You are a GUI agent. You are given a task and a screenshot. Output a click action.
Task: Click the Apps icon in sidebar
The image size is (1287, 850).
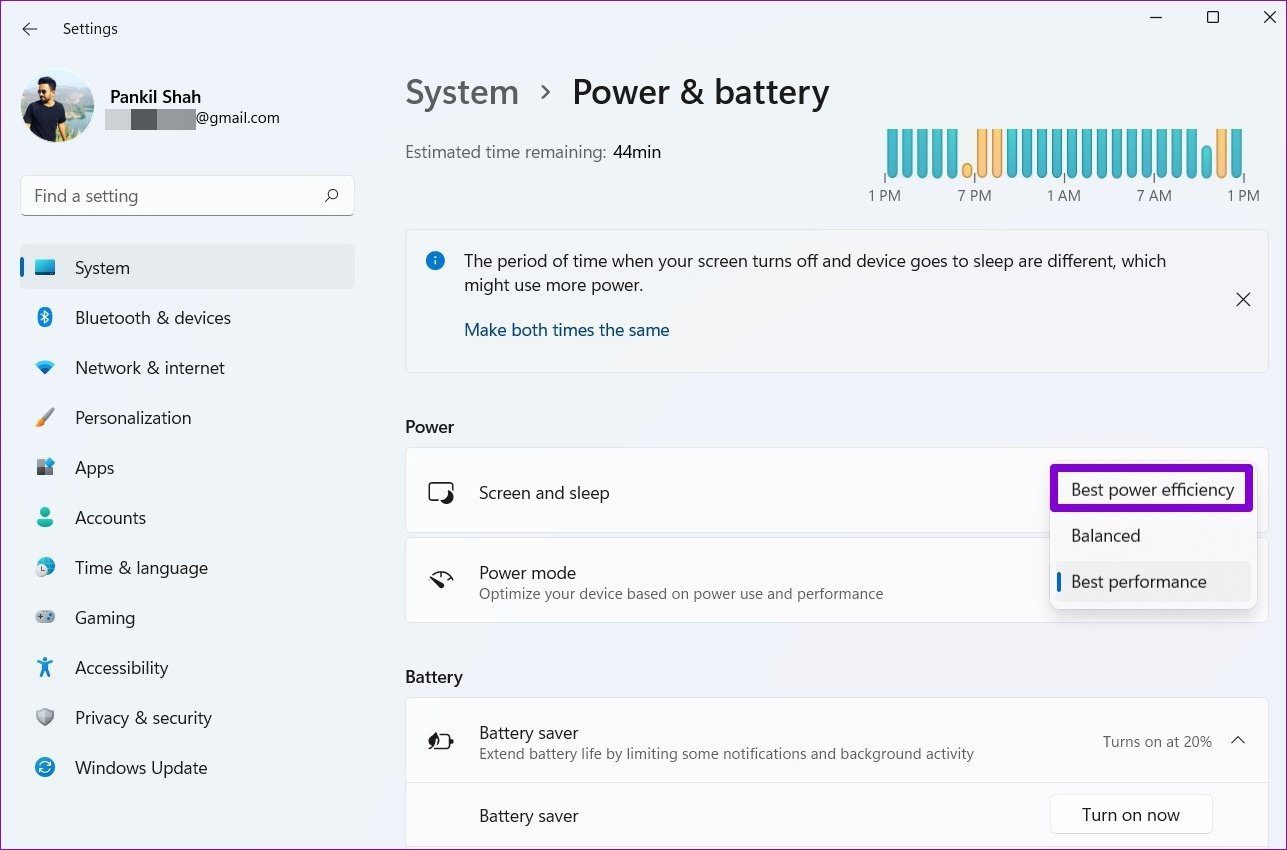pos(45,468)
